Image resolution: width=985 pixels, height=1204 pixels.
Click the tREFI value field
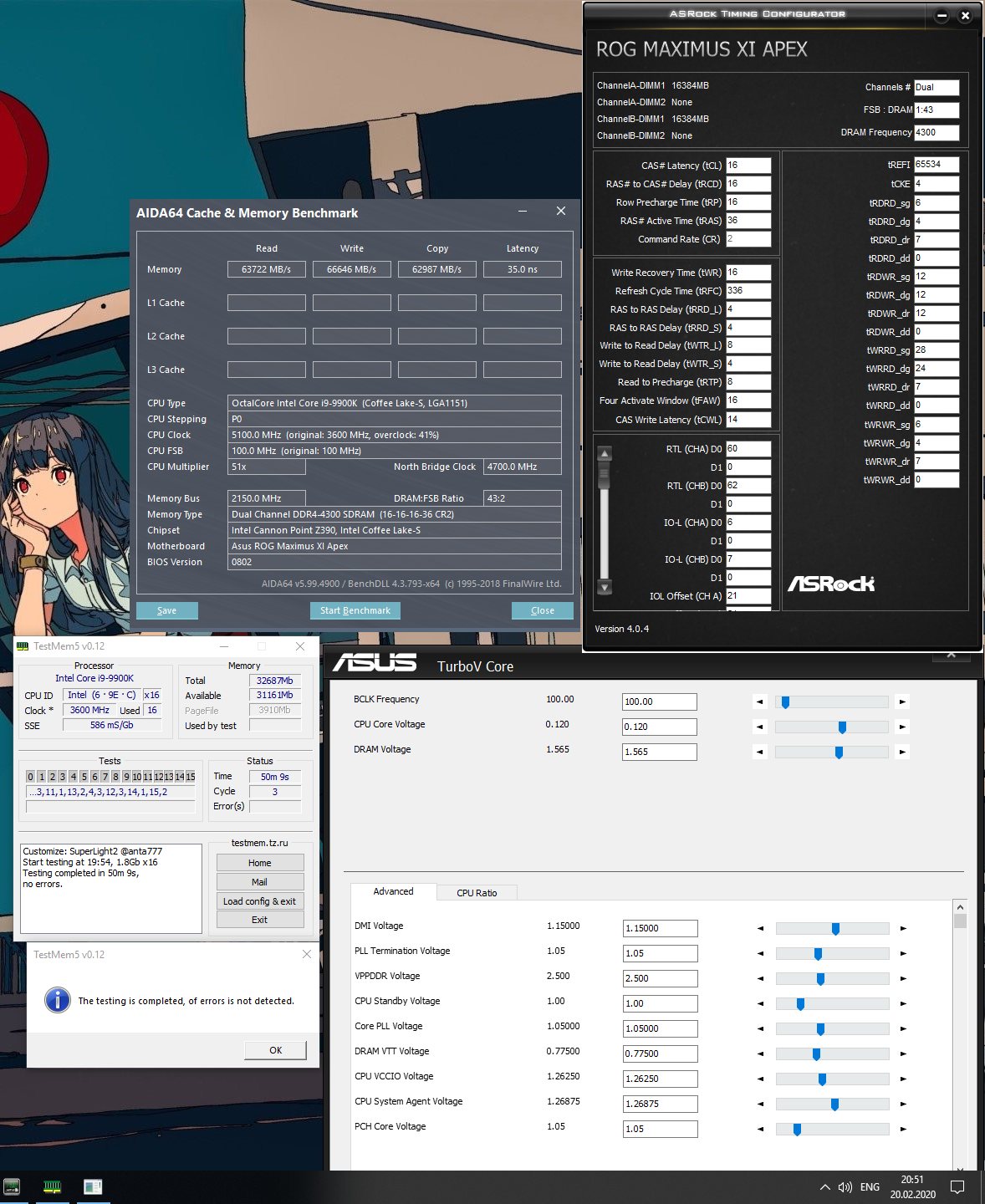pos(937,165)
